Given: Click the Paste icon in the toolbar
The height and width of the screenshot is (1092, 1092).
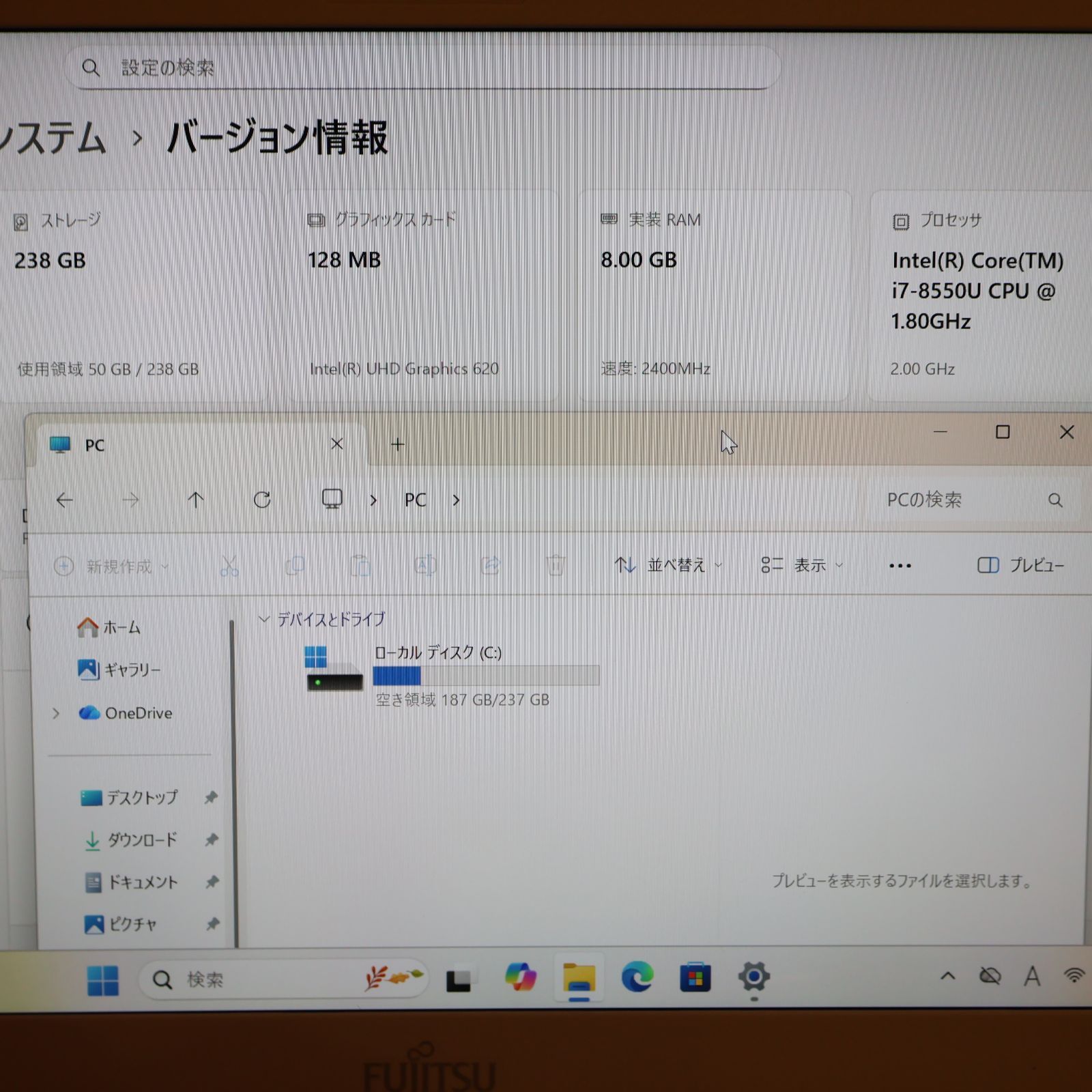Looking at the screenshot, I should pos(360,566).
